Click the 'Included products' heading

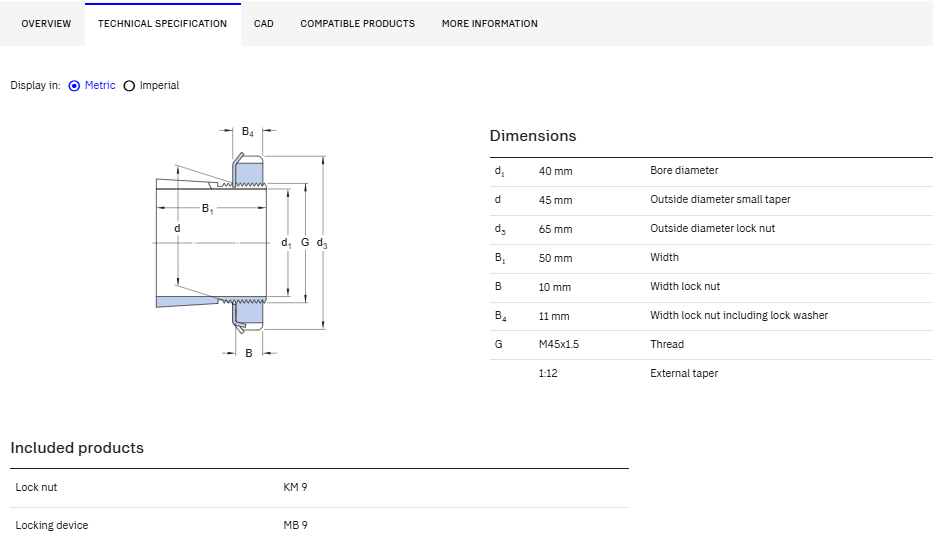tap(77, 448)
